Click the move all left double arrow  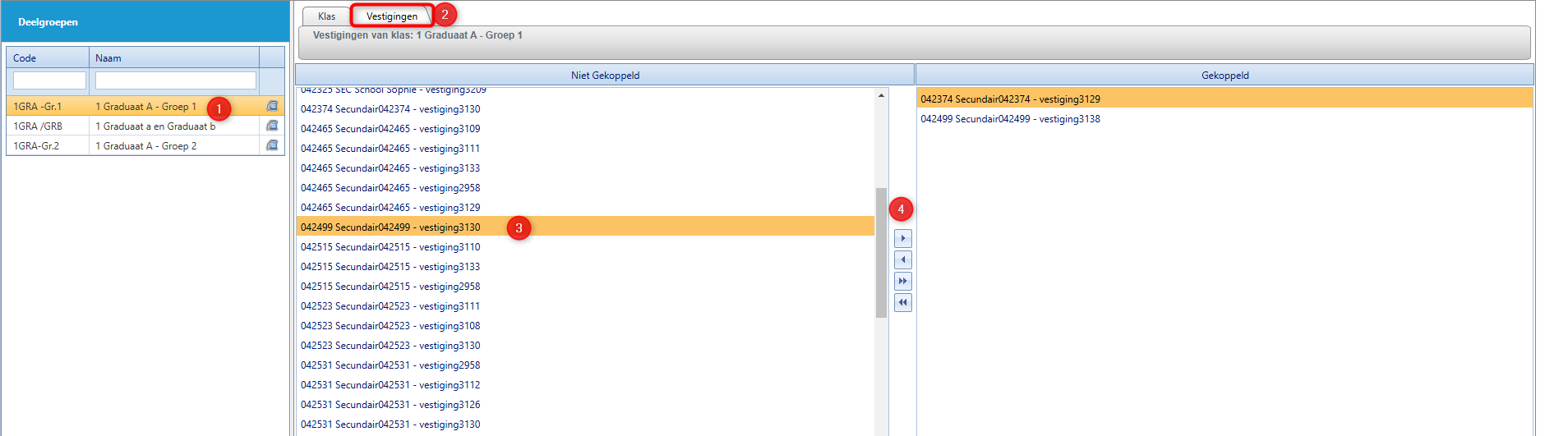[x=902, y=303]
